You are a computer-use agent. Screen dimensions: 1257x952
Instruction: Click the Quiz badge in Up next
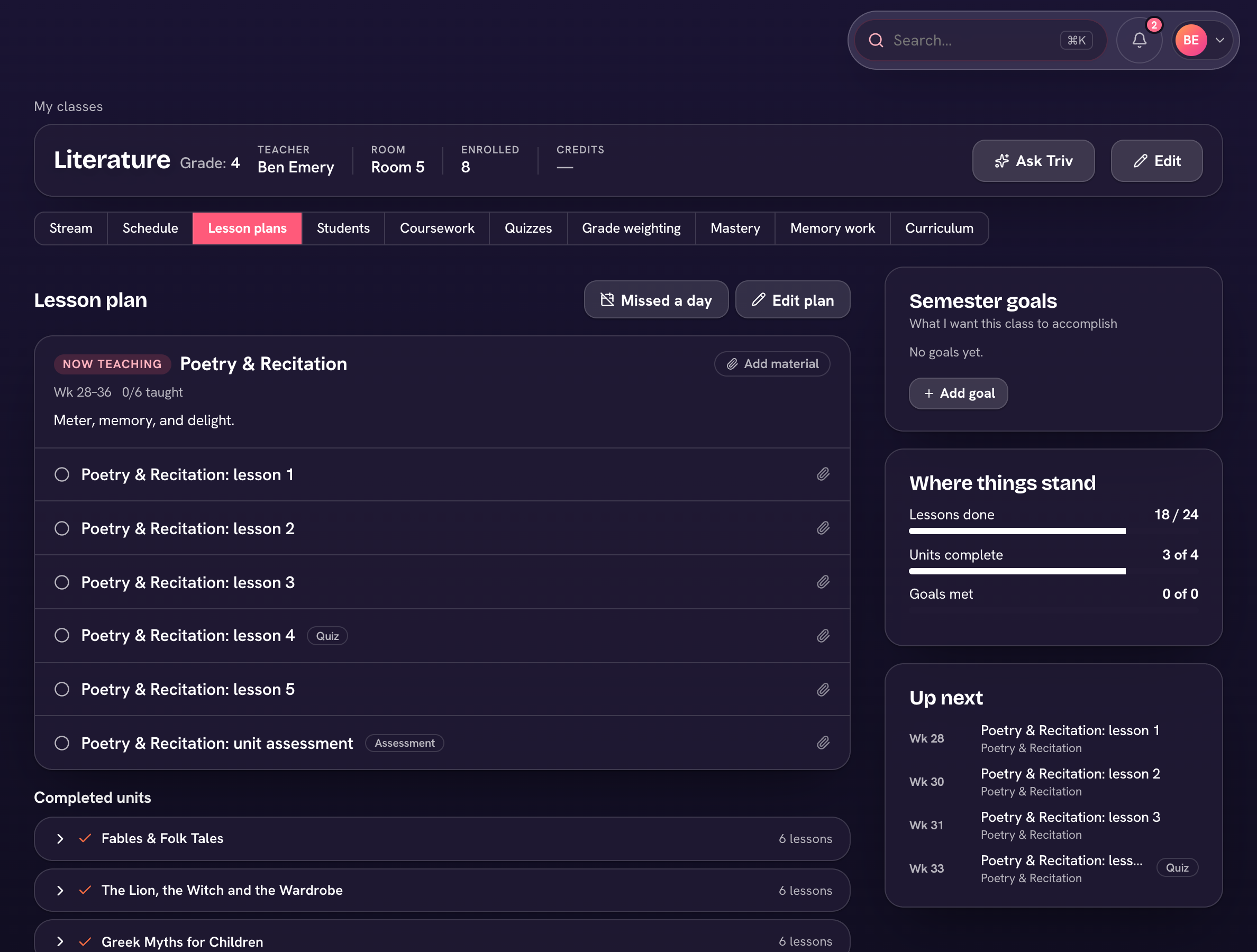tap(1177, 868)
